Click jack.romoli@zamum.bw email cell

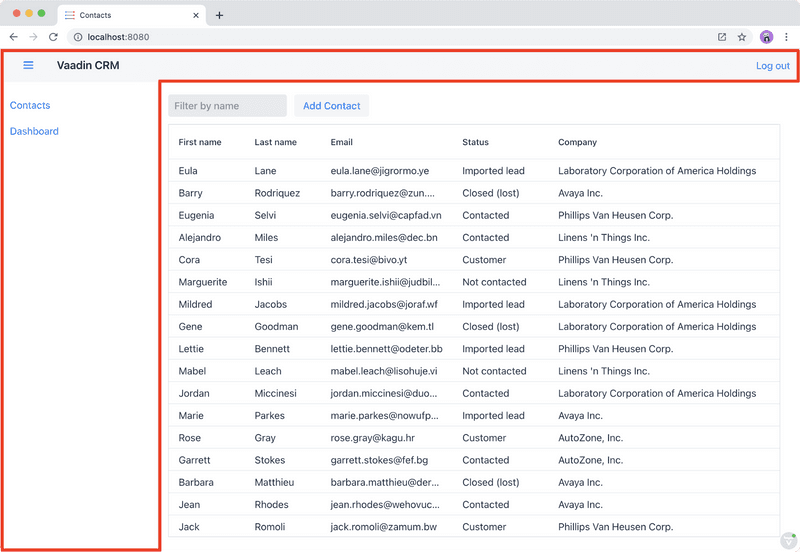tap(383, 527)
